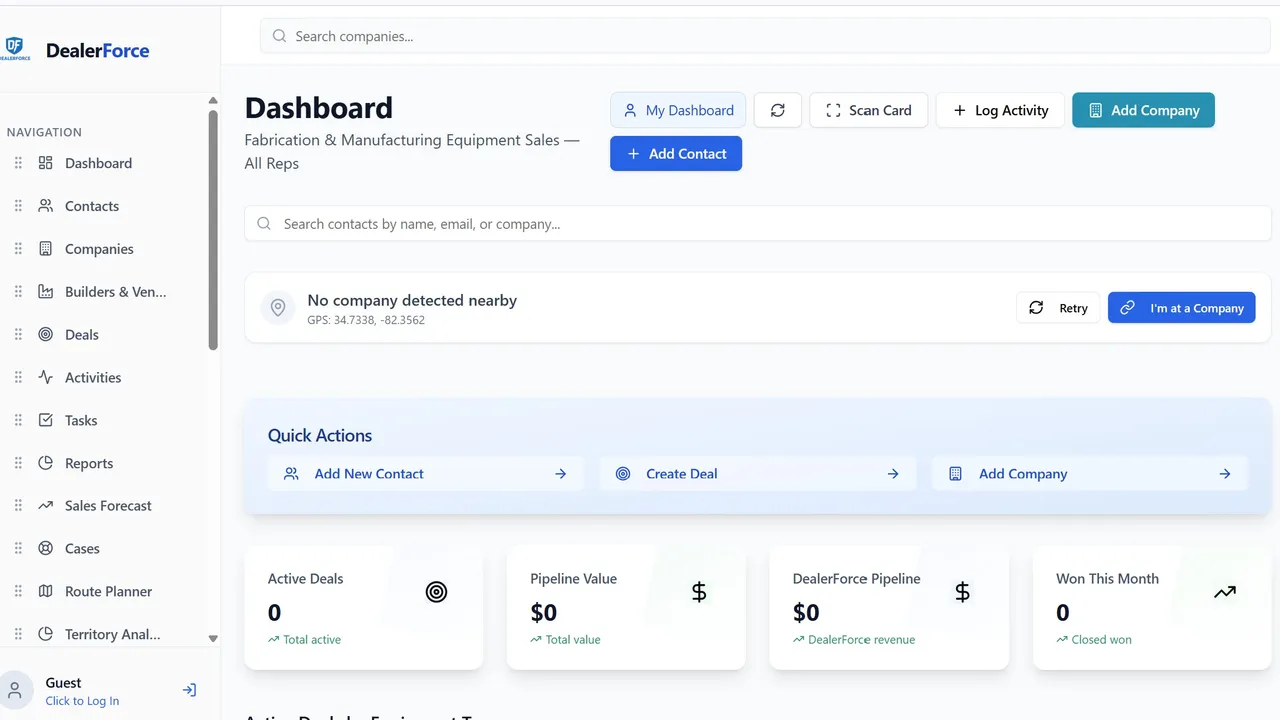1280x720 pixels.
Task: Click dollar icon on DealerForce Pipeline card
Action: [962, 592]
